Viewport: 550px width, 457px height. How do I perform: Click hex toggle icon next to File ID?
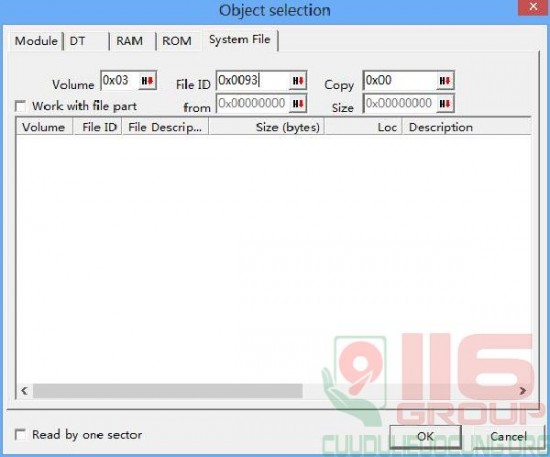pyautogui.click(x=298, y=81)
